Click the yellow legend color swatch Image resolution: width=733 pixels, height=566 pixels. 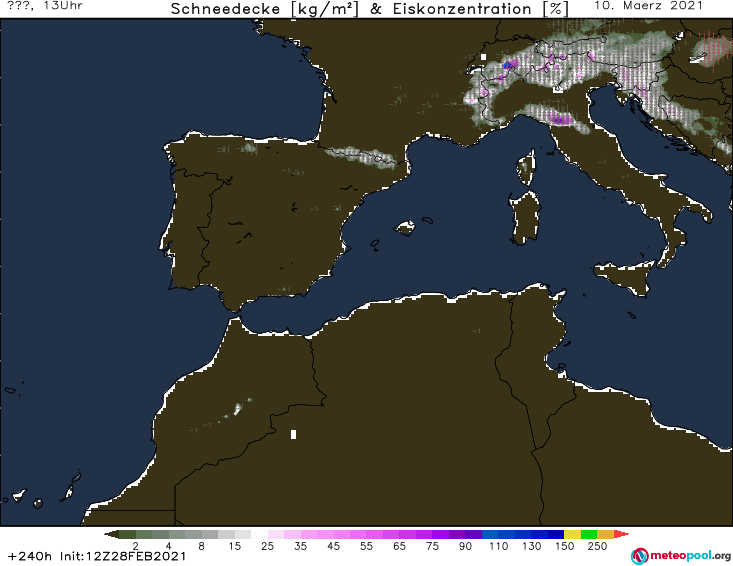572,534
